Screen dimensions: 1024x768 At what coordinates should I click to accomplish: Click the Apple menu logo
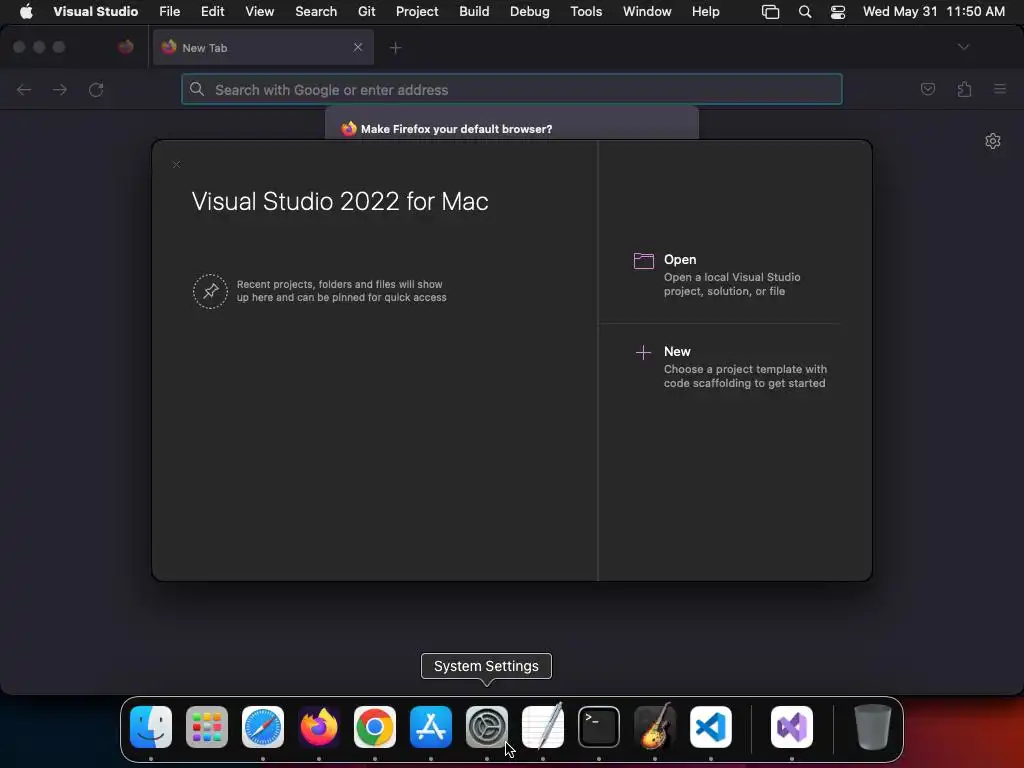[26, 11]
